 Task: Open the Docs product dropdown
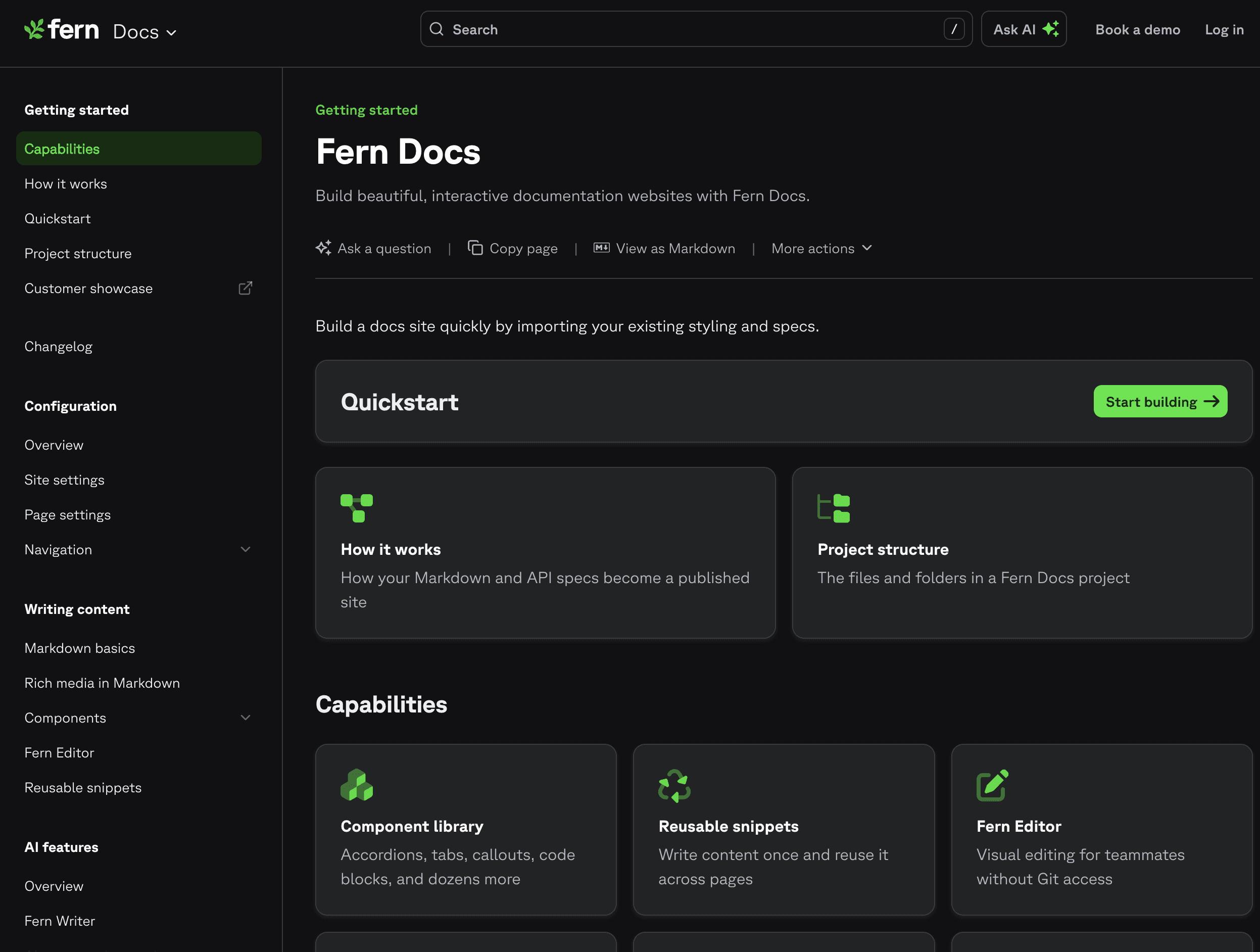[144, 32]
